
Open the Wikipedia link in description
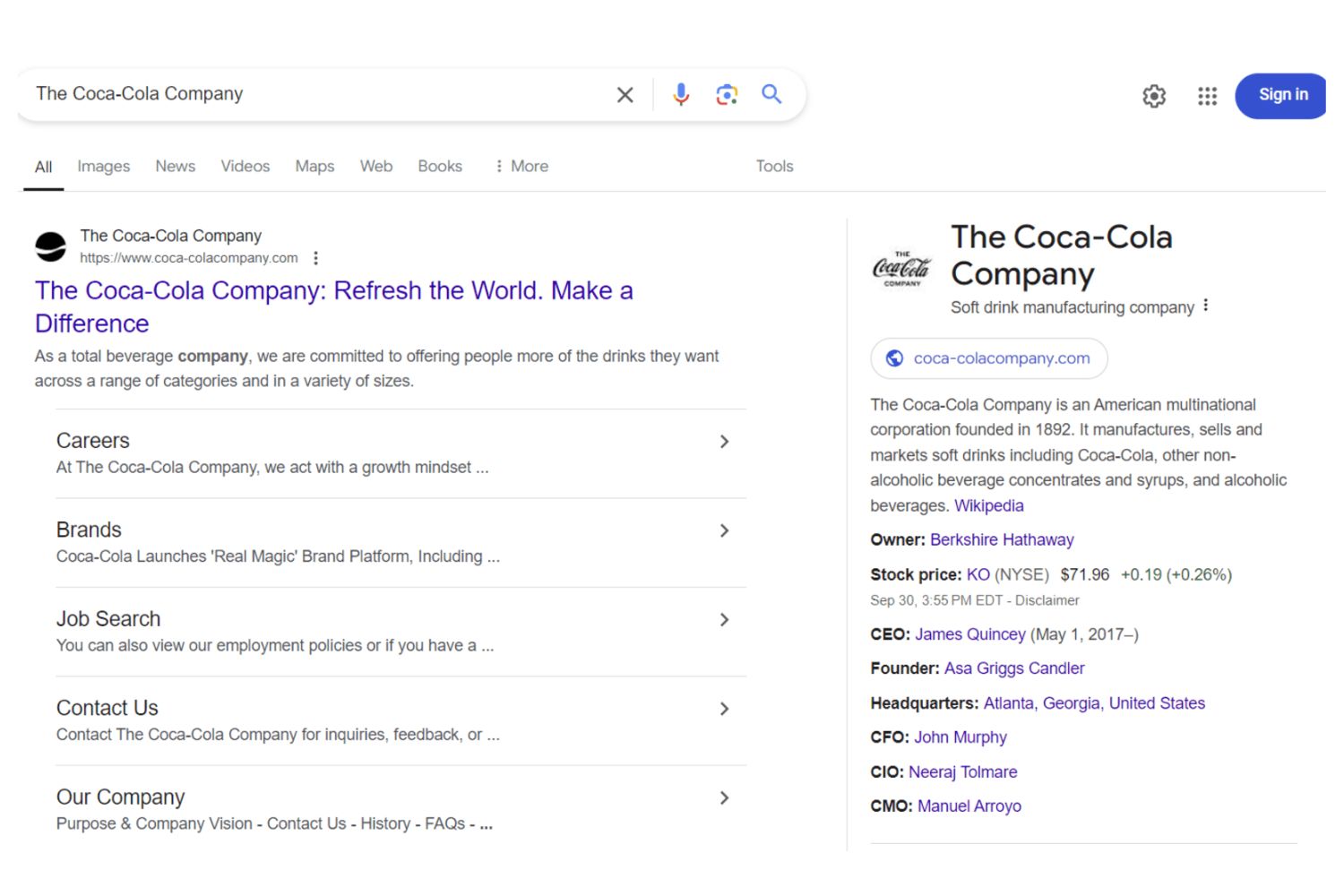coord(988,506)
